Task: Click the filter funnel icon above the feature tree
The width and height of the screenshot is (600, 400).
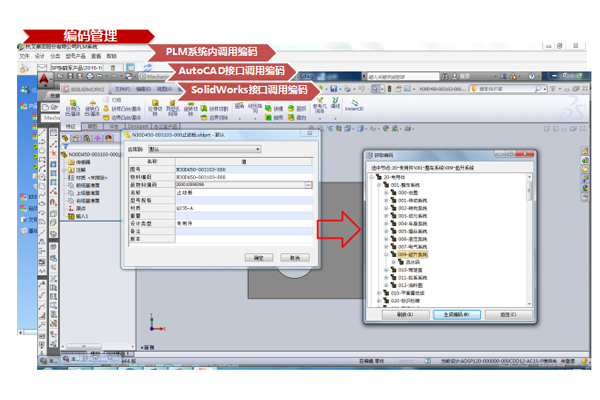Action: click(x=65, y=147)
